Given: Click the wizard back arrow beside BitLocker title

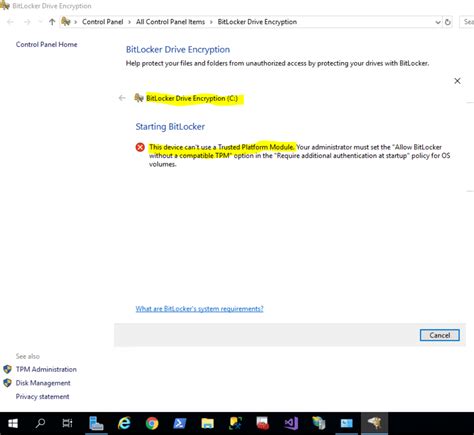Looking at the screenshot, I should pyautogui.click(x=122, y=98).
